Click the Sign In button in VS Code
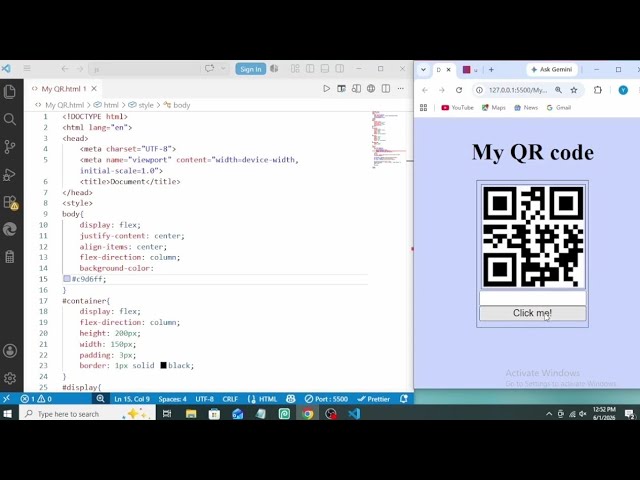Viewport: 640px width, 480px height. click(250, 69)
